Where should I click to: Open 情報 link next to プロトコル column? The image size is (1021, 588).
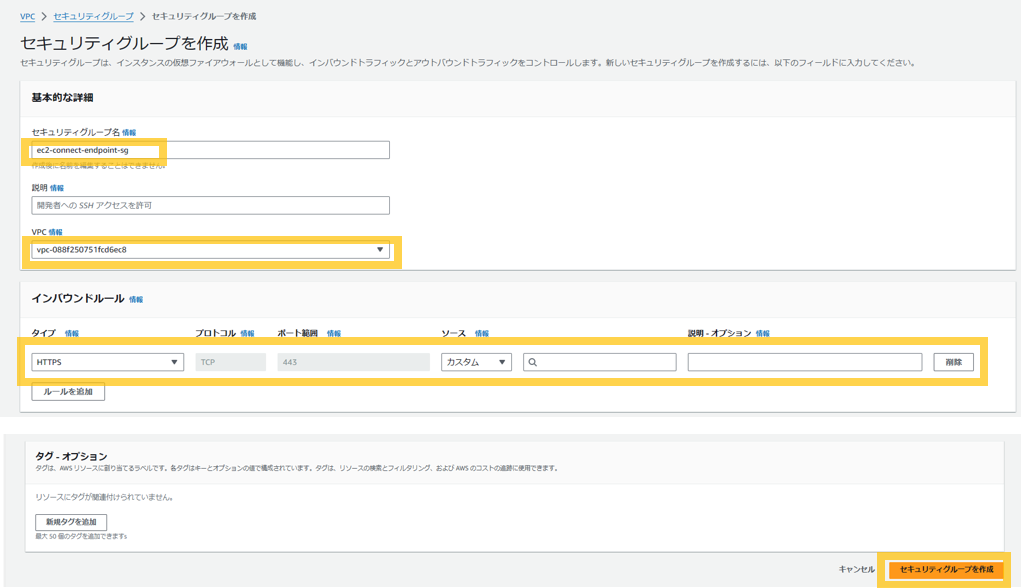247,333
